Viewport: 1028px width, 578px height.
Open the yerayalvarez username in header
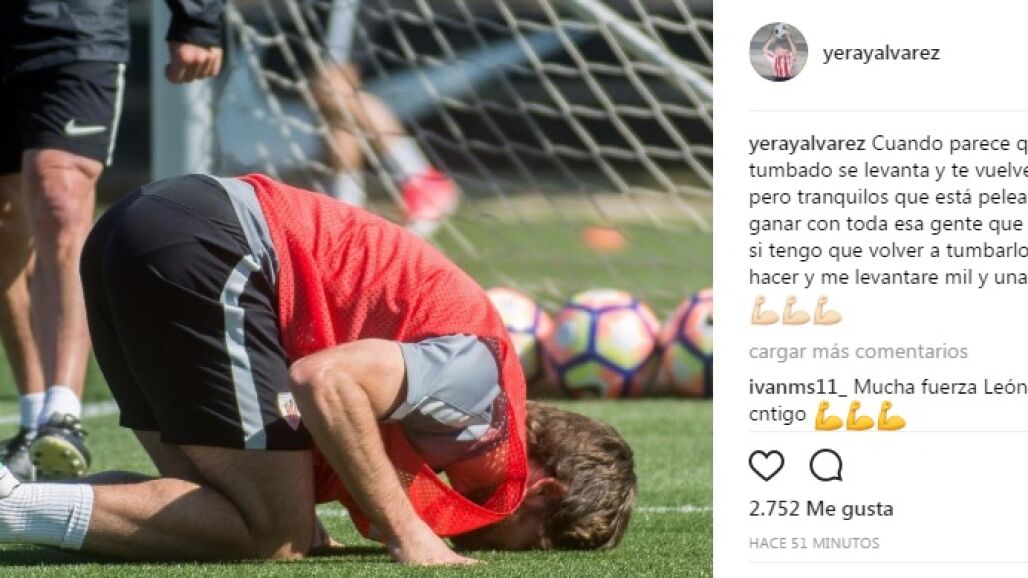[881, 53]
